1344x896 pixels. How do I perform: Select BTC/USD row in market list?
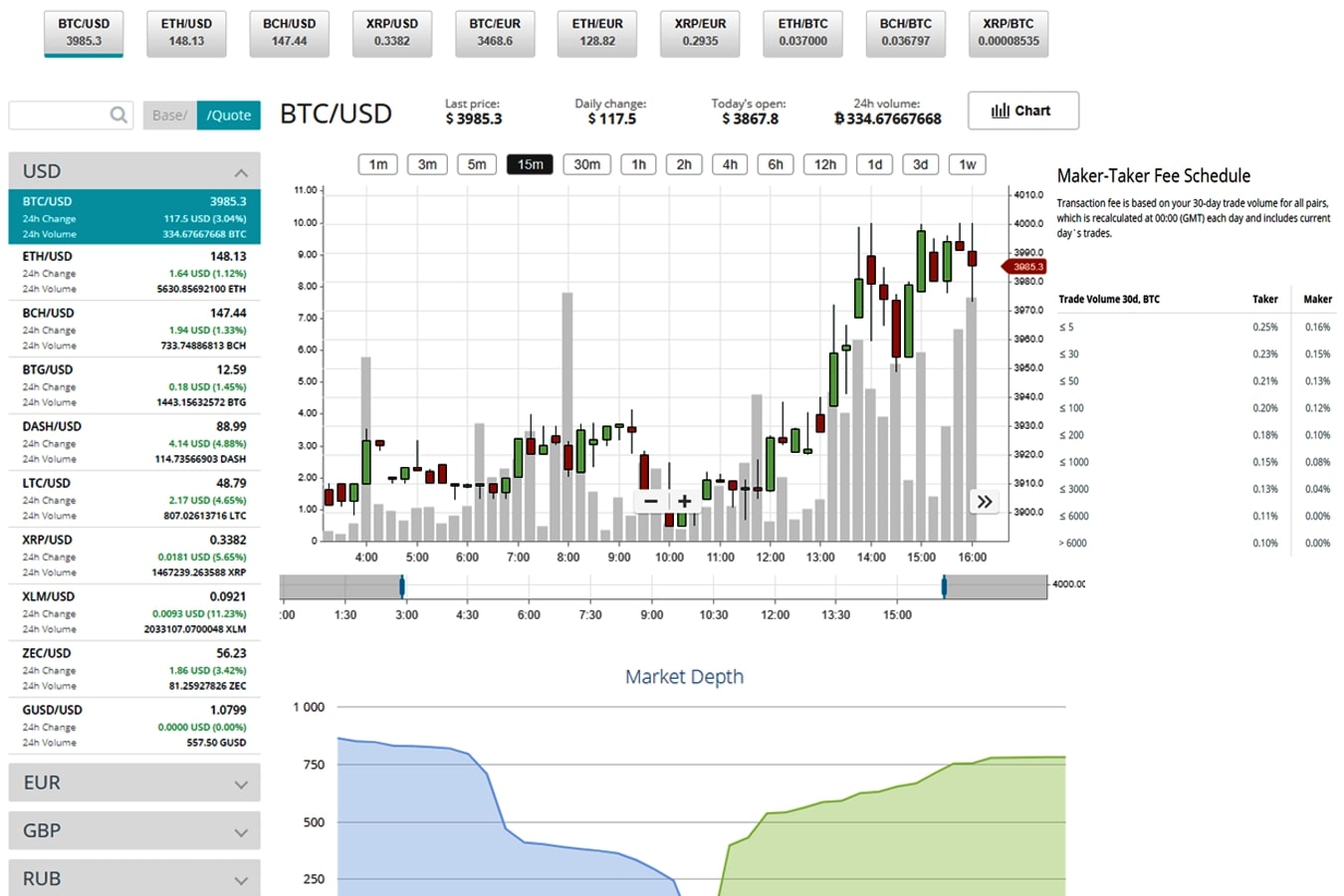pyautogui.click(x=134, y=216)
